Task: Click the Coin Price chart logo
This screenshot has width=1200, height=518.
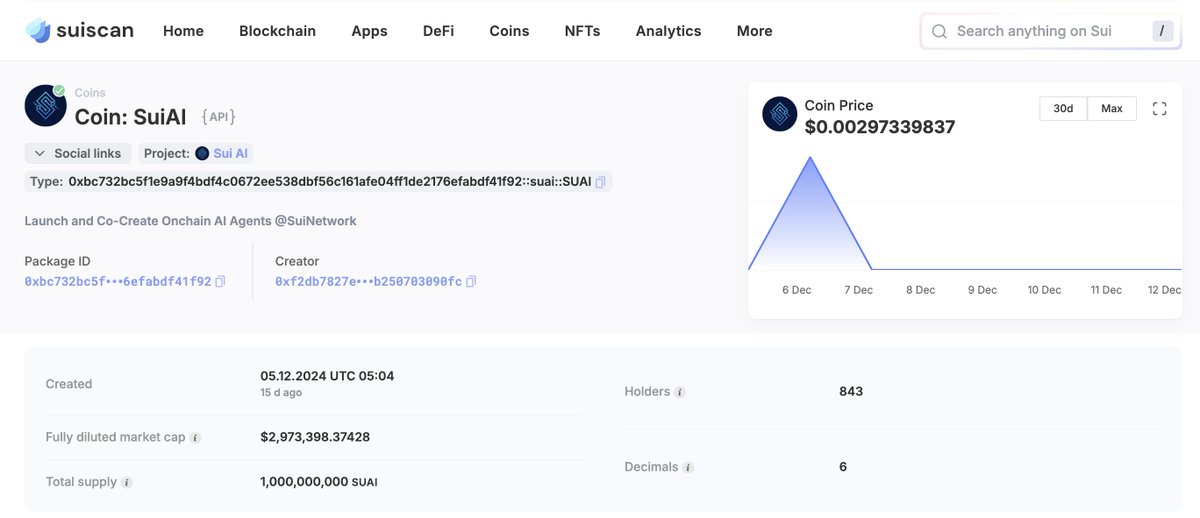Action: pos(780,114)
